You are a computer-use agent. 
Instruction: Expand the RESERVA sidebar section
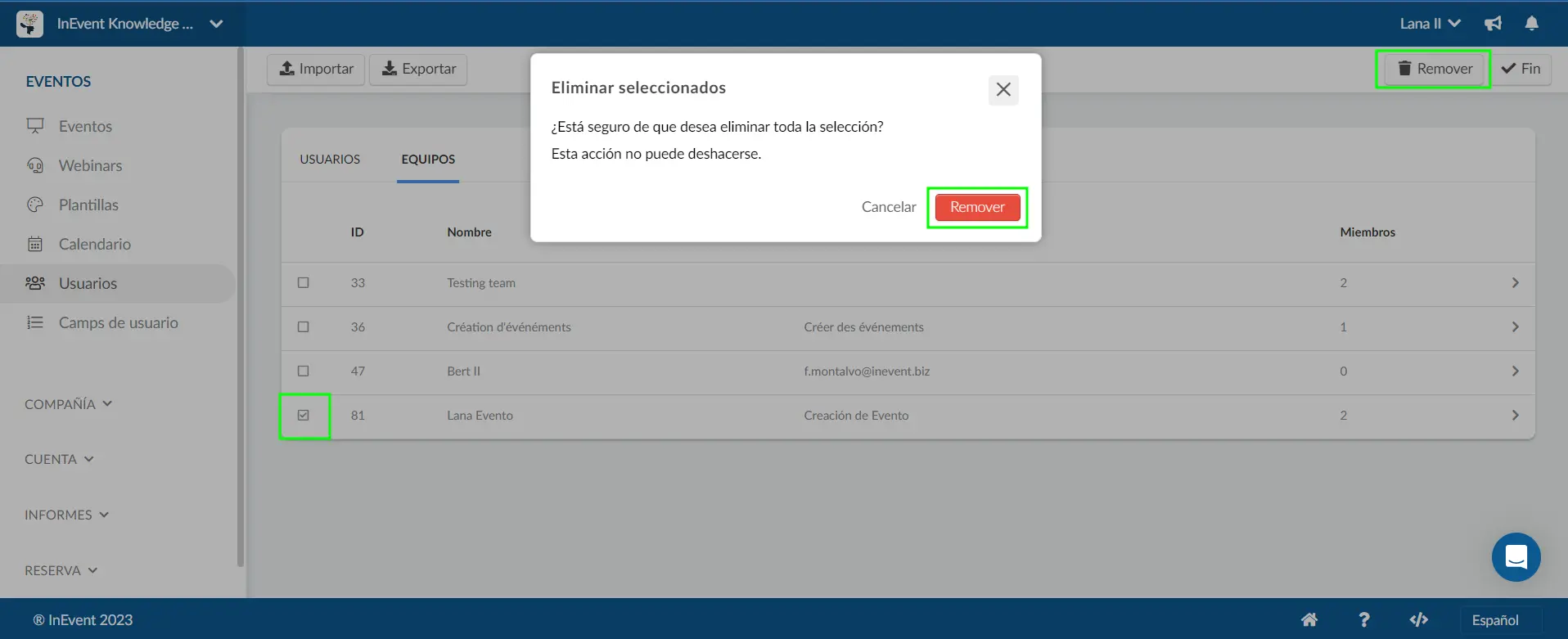(x=61, y=570)
